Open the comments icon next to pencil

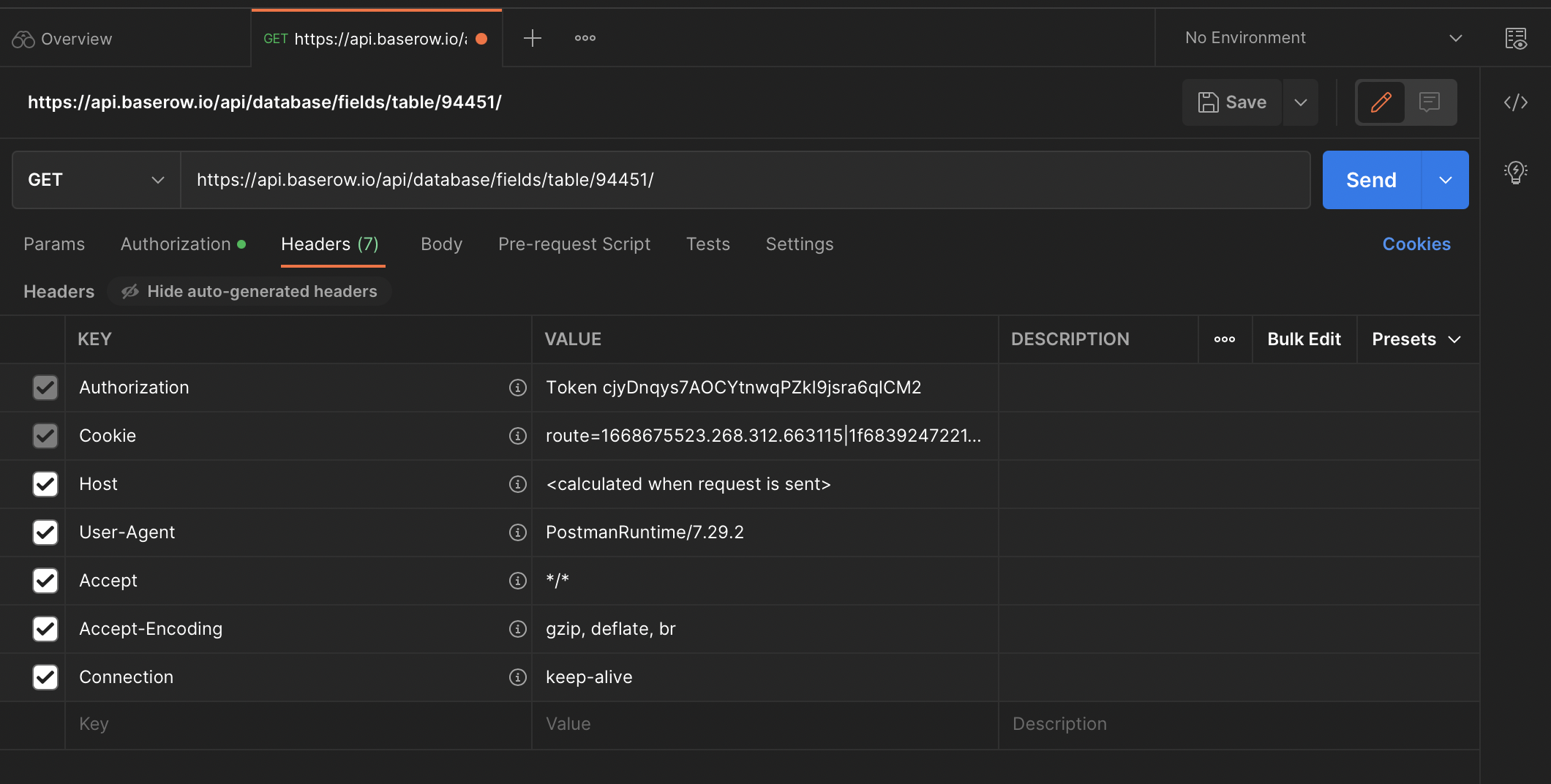pyautogui.click(x=1429, y=102)
